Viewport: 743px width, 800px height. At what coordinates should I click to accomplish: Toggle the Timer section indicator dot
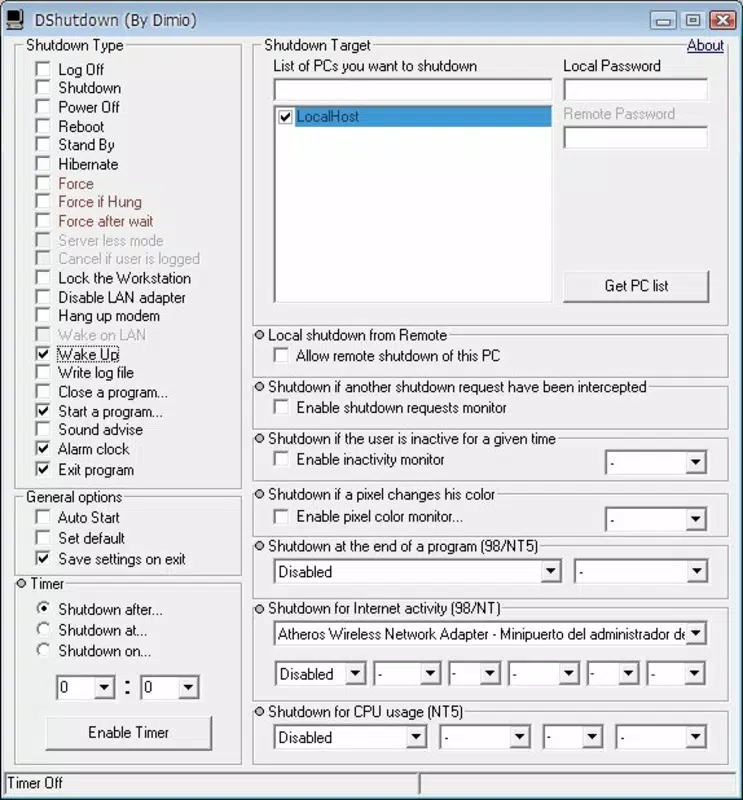tap(21, 583)
